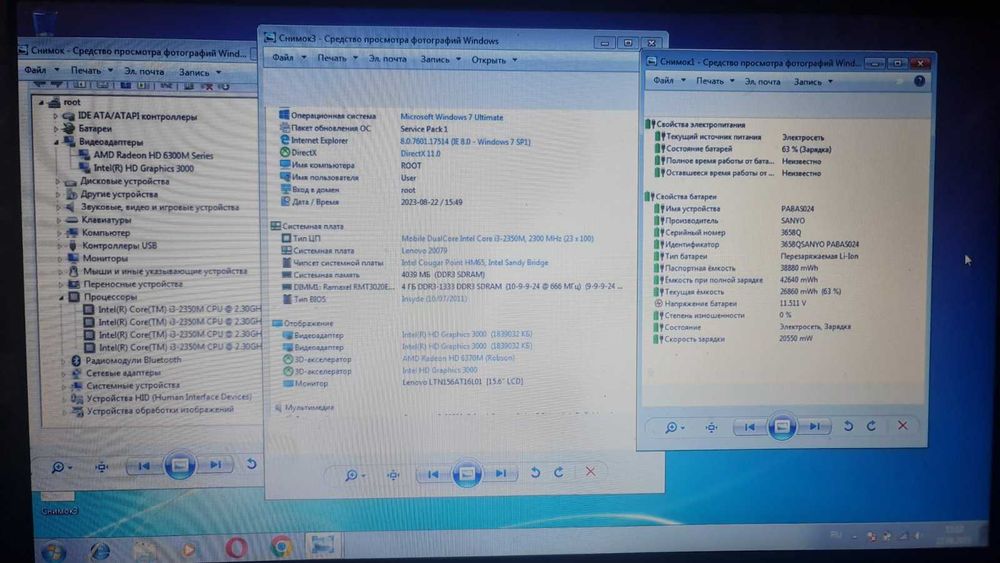Viewport: 1000px width, 563px height.
Task: Rotate counterclockwise in Снимок1 window
Action: point(848,426)
